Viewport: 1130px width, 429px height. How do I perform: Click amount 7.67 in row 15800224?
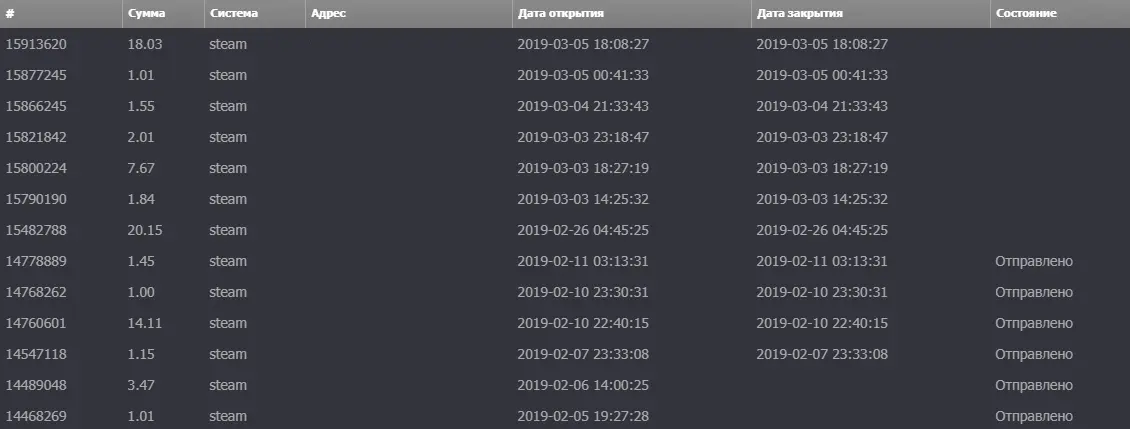click(x=141, y=169)
